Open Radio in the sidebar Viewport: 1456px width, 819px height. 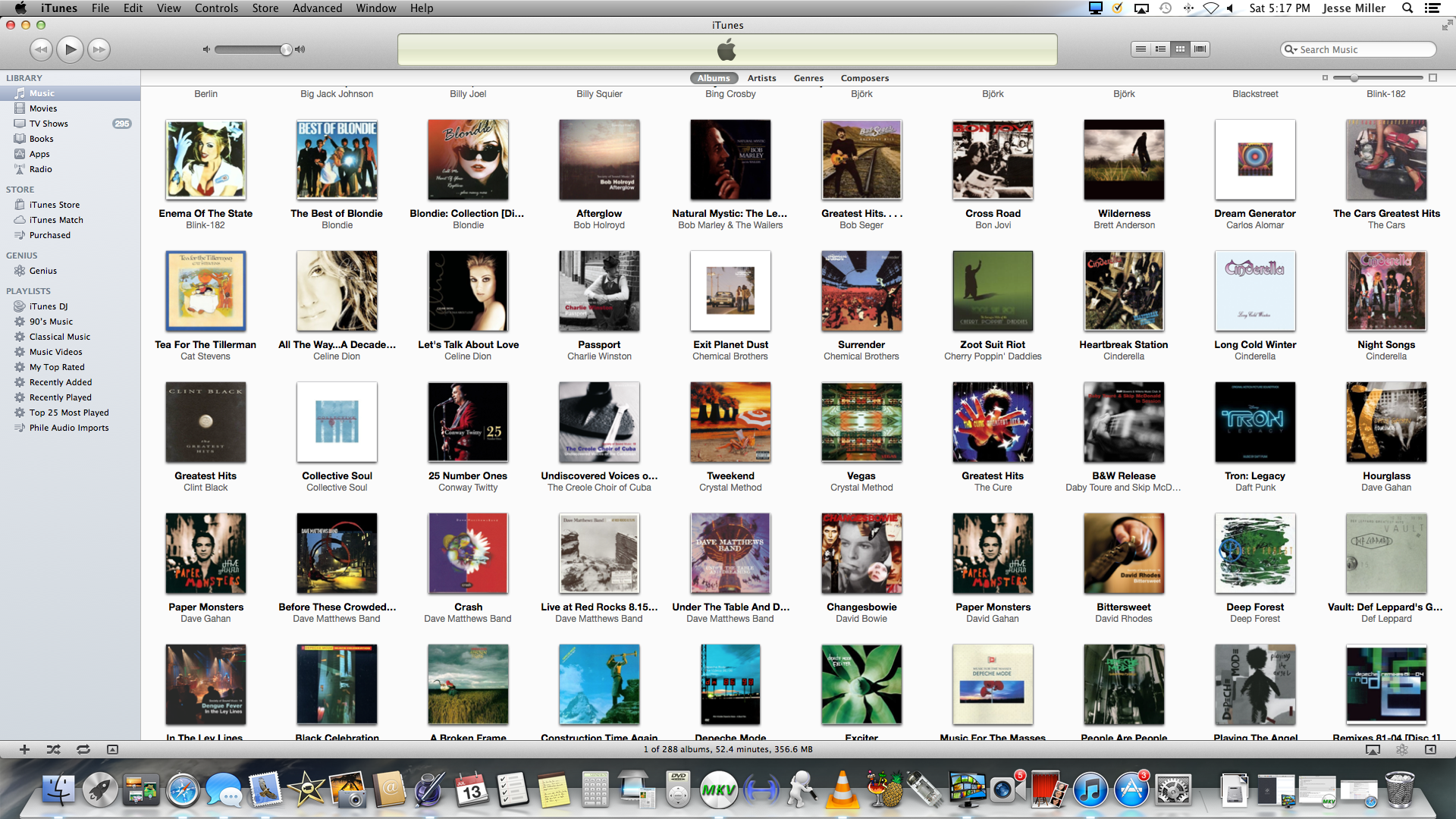[70, 169]
